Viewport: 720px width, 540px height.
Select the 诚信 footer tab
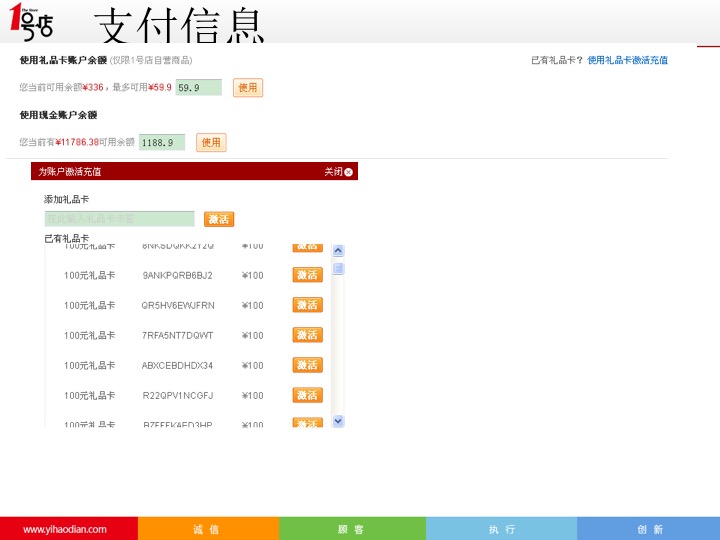(x=207, y=529)
